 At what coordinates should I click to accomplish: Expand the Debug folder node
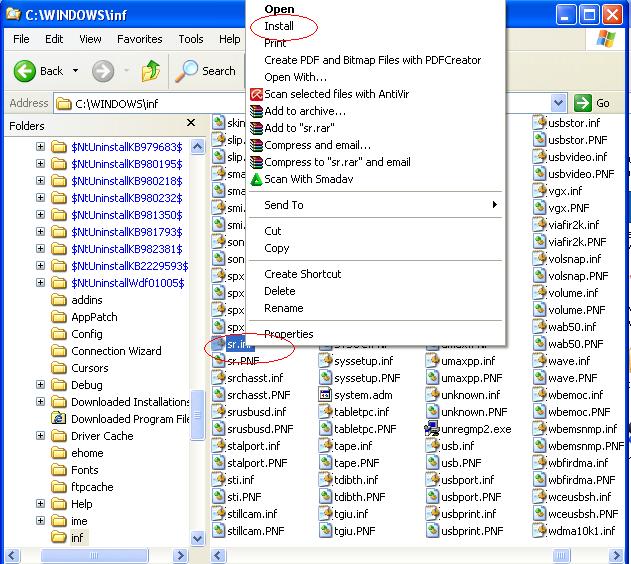tap(40, 385)
